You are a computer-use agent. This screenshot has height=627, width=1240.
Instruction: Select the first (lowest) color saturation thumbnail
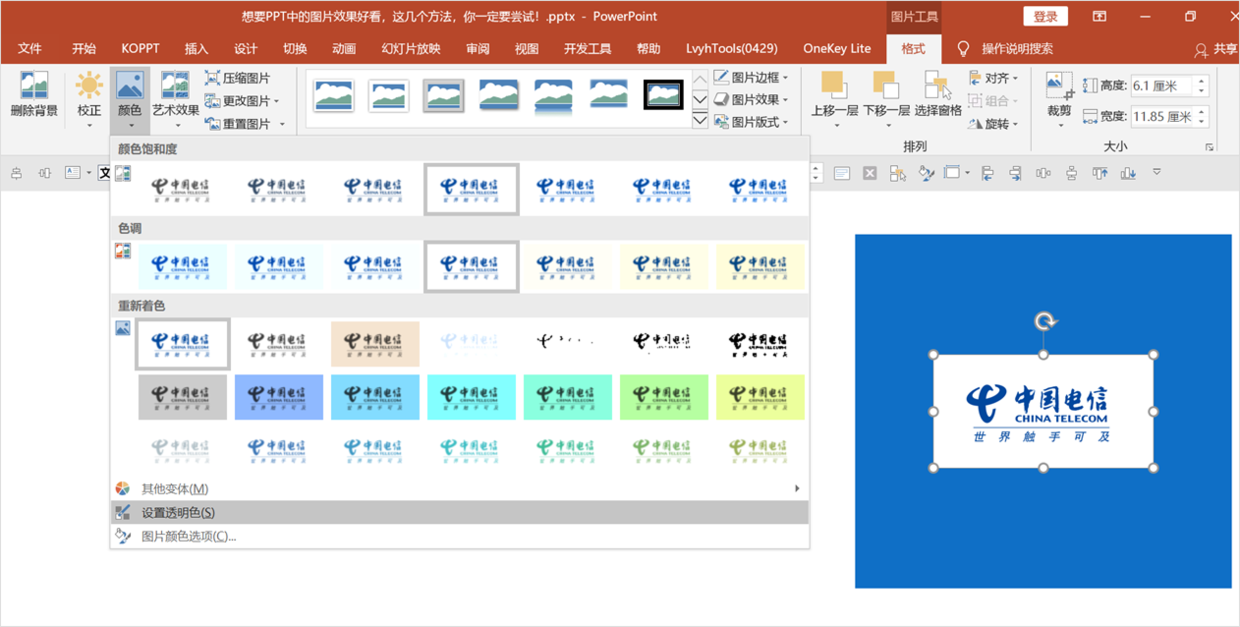[183, 189]
